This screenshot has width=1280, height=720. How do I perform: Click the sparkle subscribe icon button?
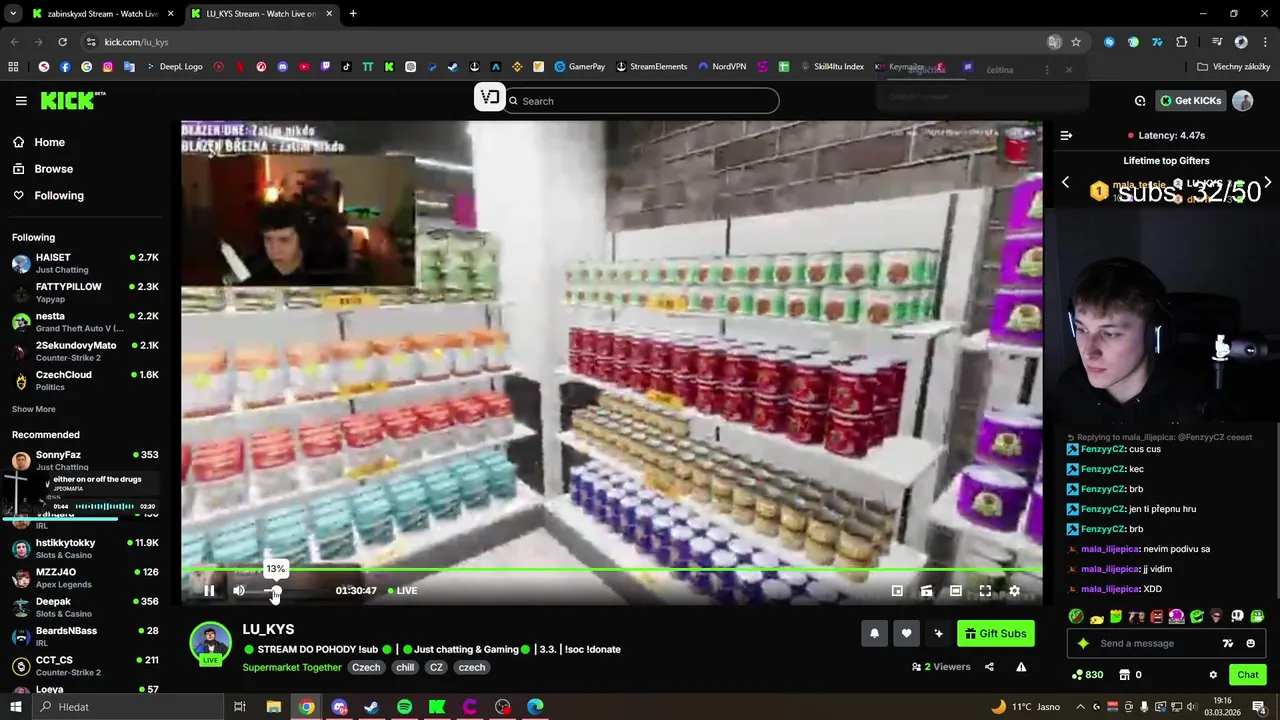pyautogui.click(x=938, y=633)
